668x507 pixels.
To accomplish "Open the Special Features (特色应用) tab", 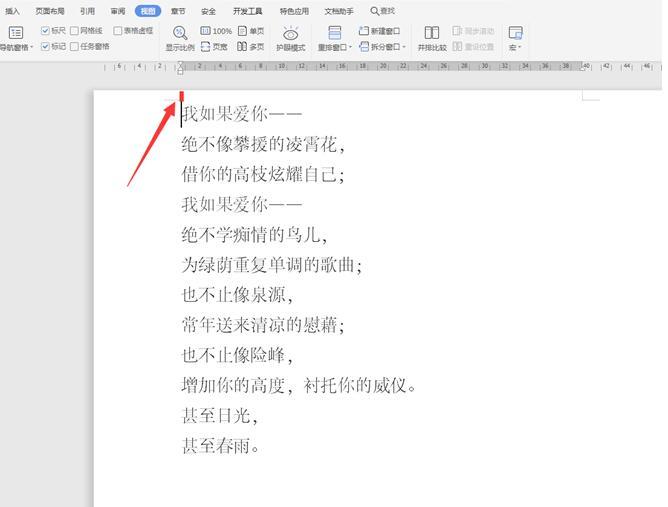I will (294, 11).
